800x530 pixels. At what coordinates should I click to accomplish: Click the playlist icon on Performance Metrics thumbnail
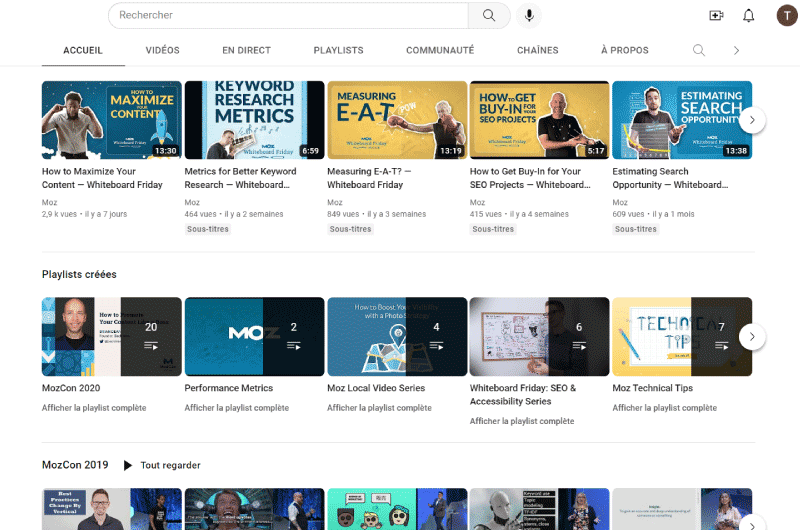(x=293, y=346)
